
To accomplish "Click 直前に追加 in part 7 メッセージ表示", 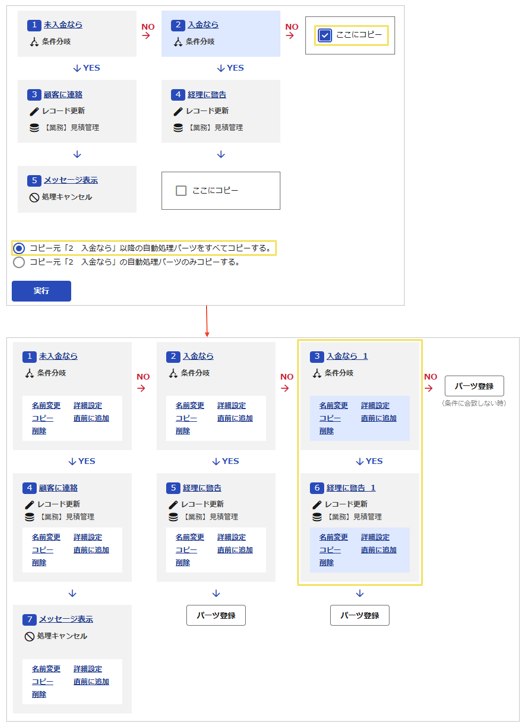I will click(91, 682).
